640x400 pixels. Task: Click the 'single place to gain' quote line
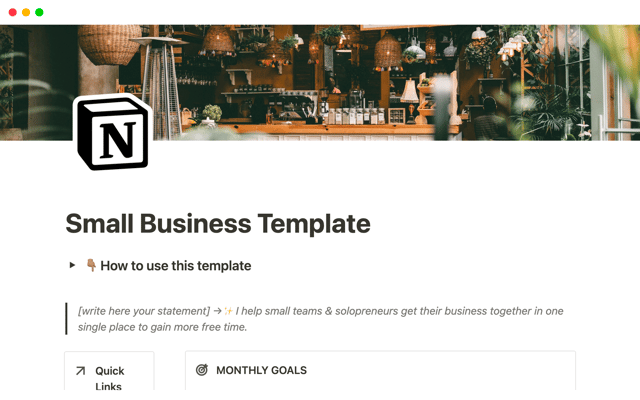pos(162,327)
